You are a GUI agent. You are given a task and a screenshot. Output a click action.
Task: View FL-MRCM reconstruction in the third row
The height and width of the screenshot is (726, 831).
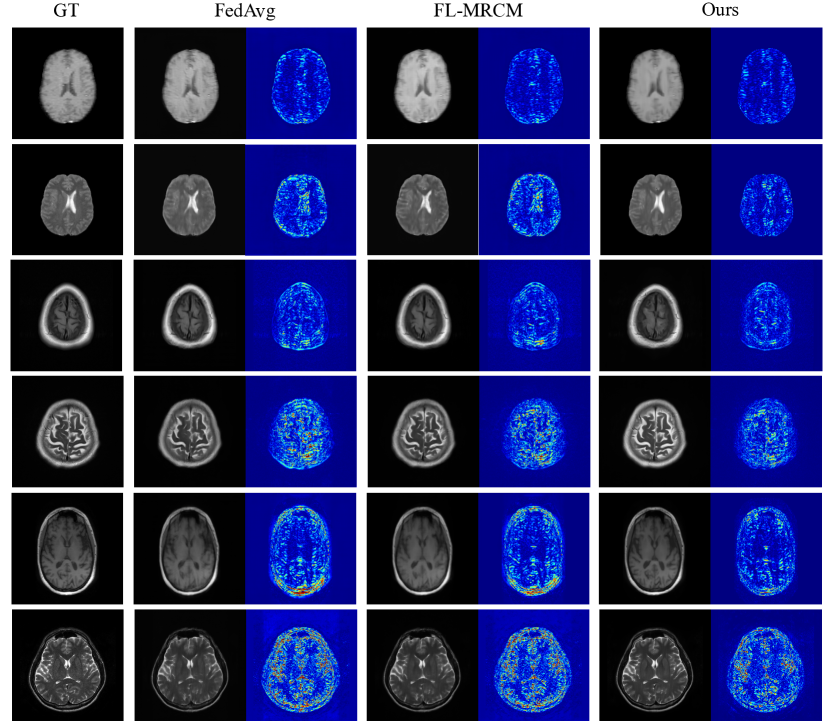[423, 315]
